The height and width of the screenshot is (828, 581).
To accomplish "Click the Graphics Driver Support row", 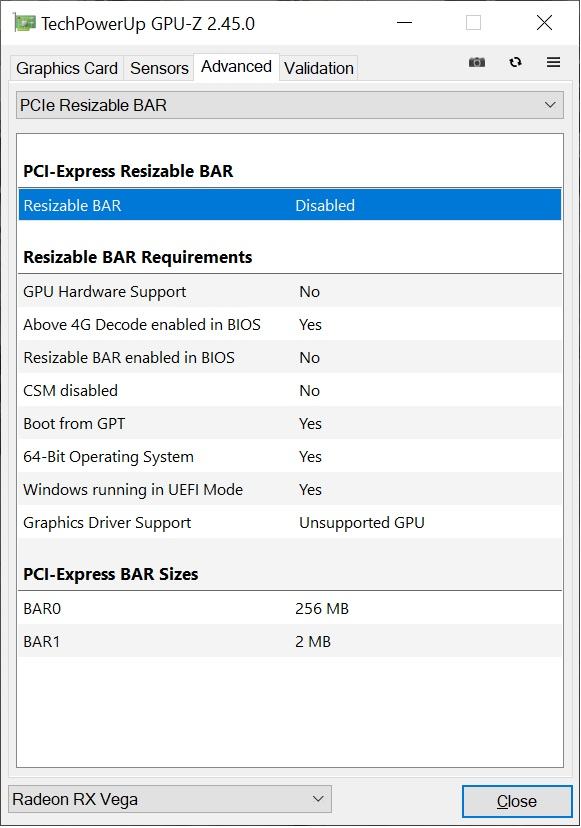I will click(x=289, y=522).
